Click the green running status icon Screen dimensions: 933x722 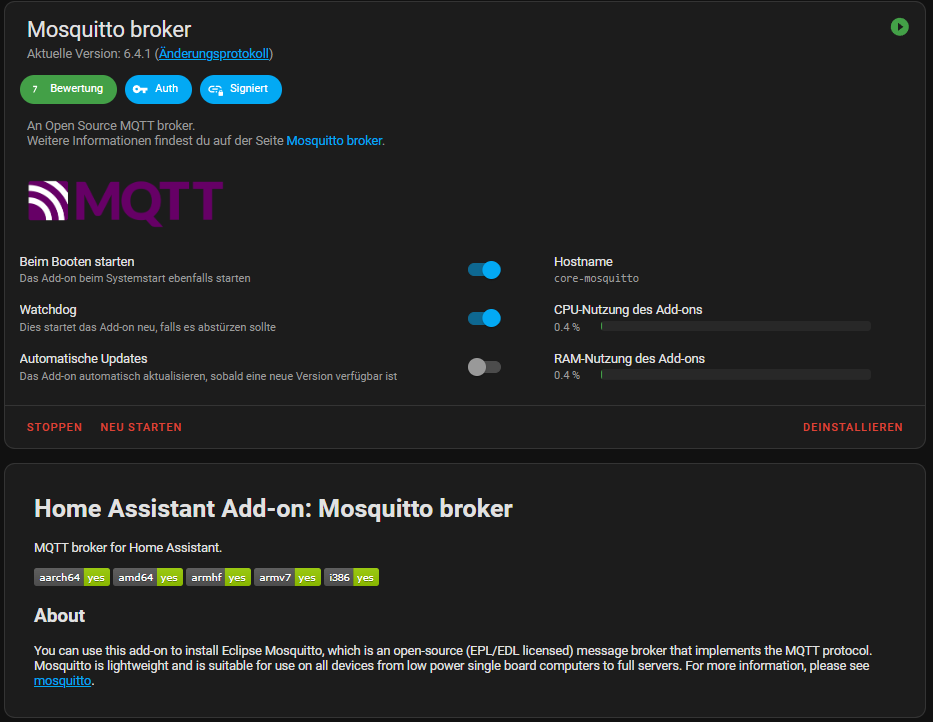click(x=899, y=27)
